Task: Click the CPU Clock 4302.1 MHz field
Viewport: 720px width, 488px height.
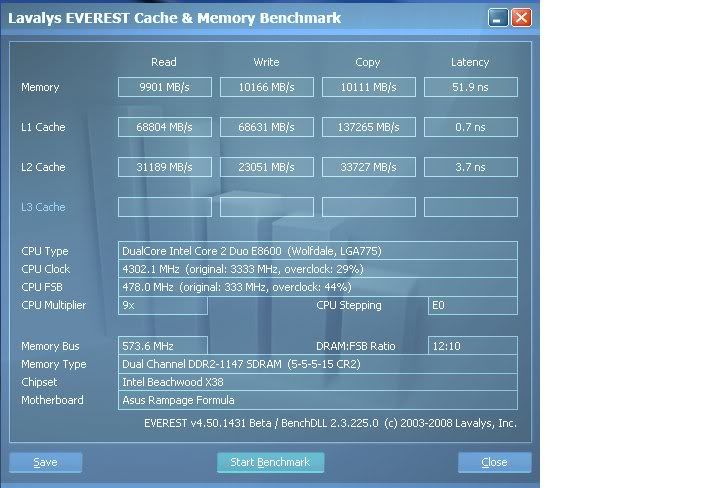Action: [x=318, y=269]
